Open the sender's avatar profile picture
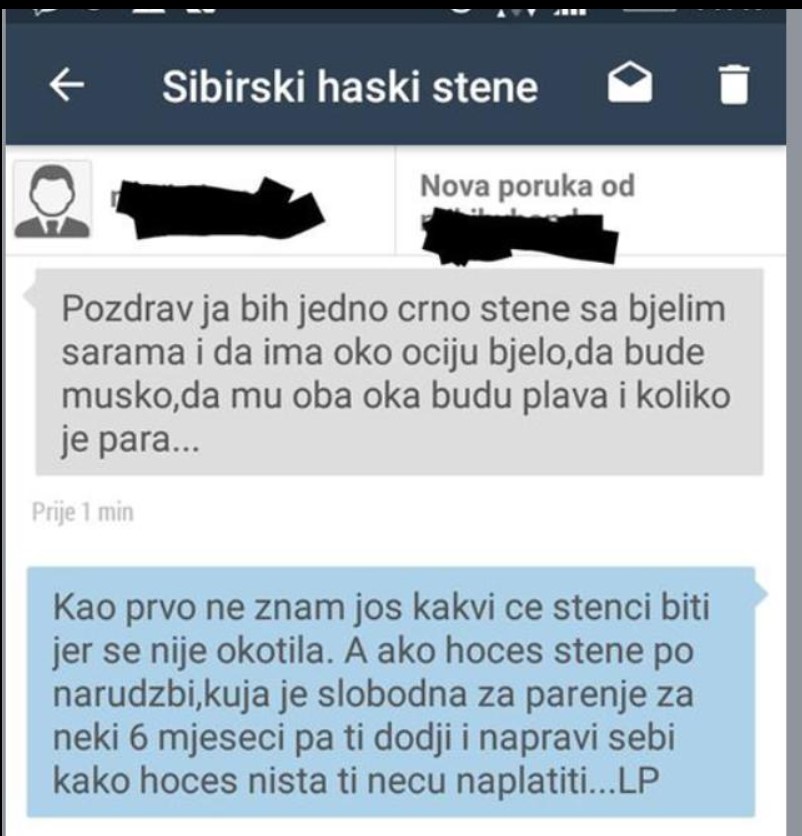Screen dimensions: 802x836 pos(52,199)
